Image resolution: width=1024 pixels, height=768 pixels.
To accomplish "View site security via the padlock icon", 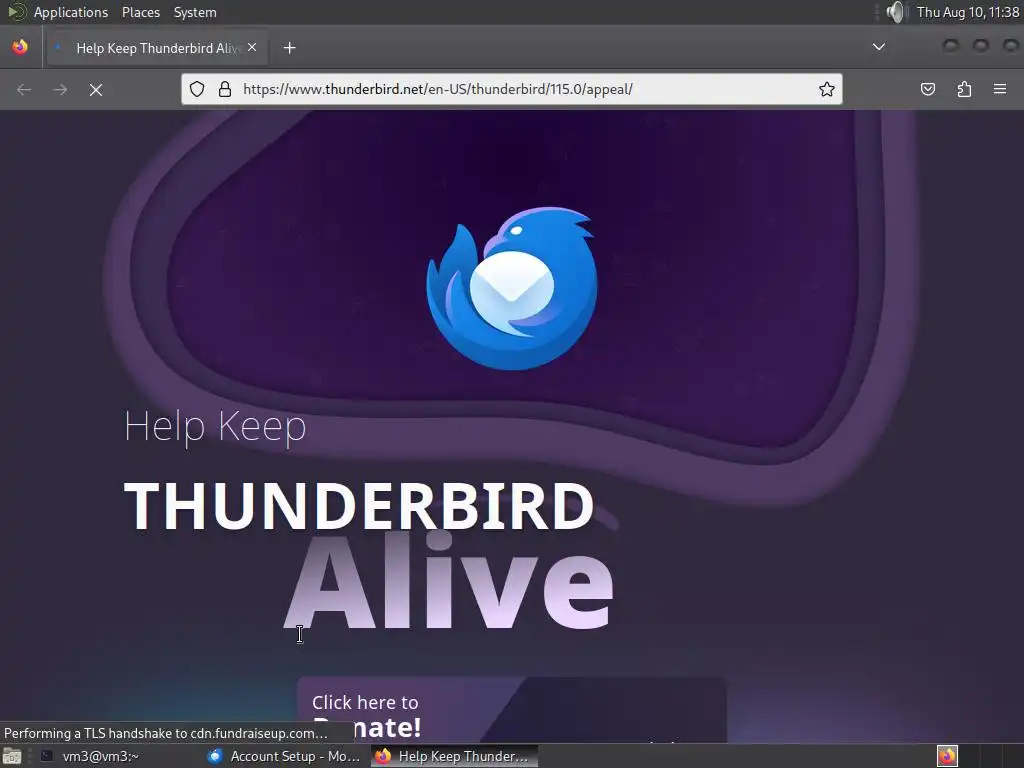I will click(225, 89).
